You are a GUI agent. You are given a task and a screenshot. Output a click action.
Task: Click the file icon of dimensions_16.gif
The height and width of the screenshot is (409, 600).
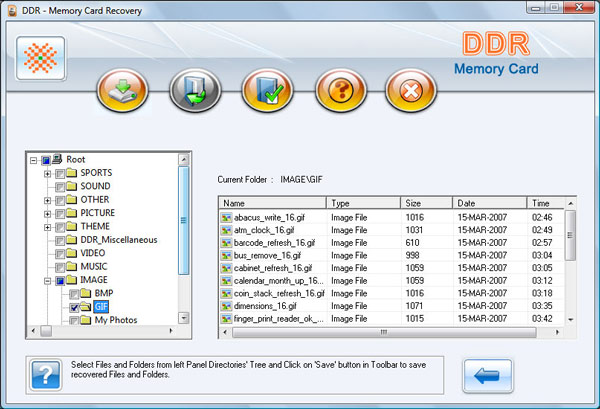point(226,306)
